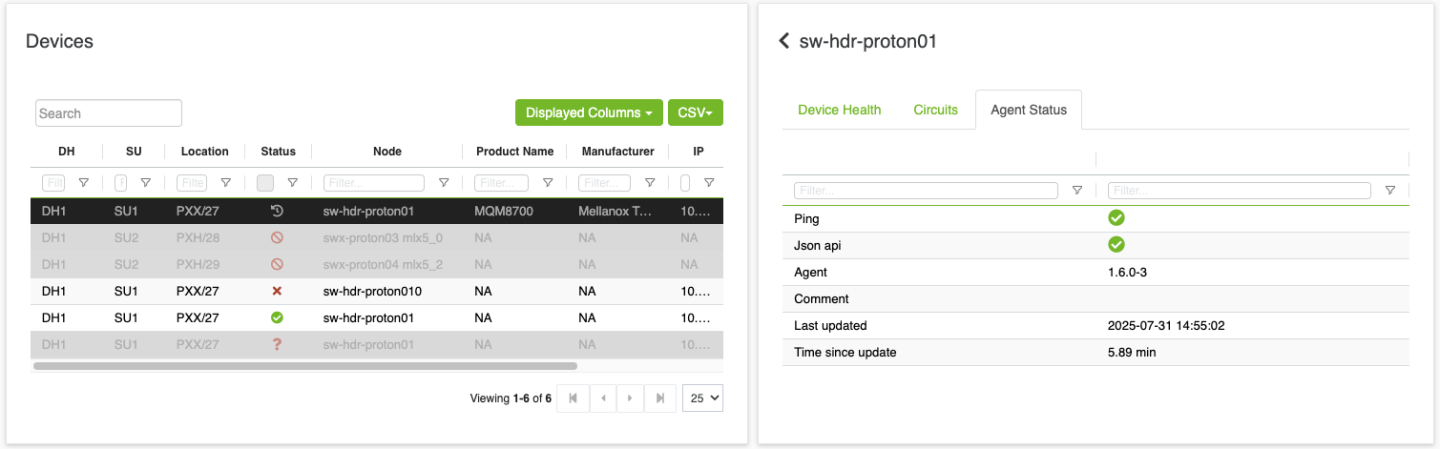1440x449 pixels.
Task: Focus the Search field above the Devices table
Action: pyautogui.click(x=108, y=113)
